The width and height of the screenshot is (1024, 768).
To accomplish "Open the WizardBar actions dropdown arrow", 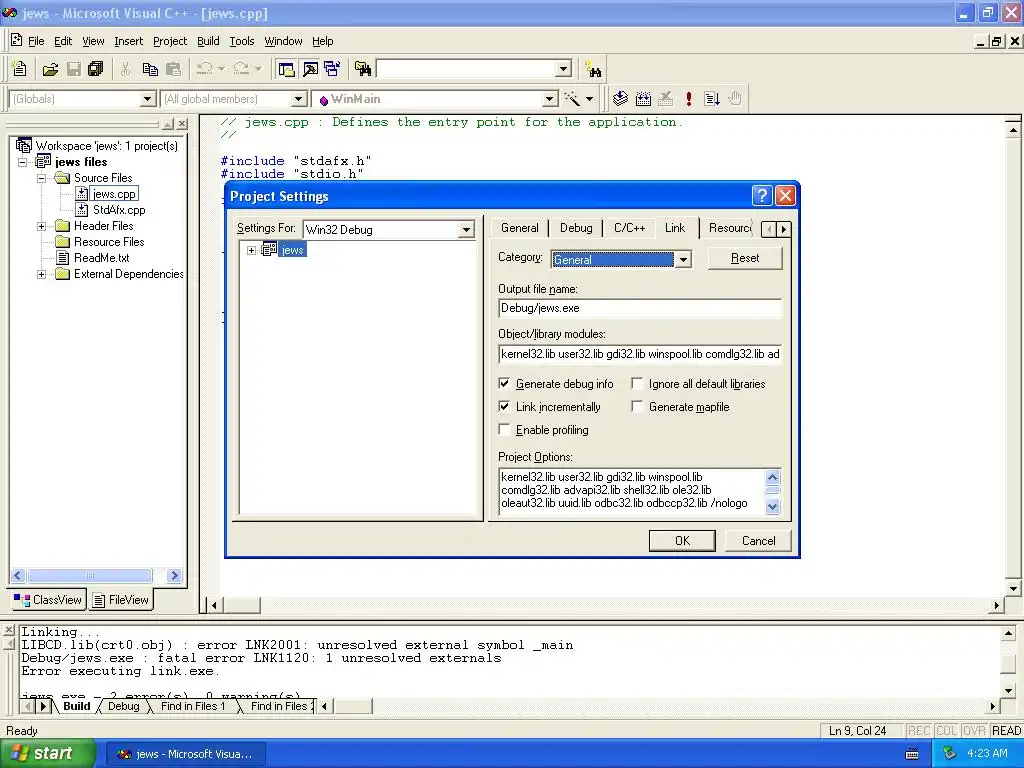I will [x=589, y=99].
